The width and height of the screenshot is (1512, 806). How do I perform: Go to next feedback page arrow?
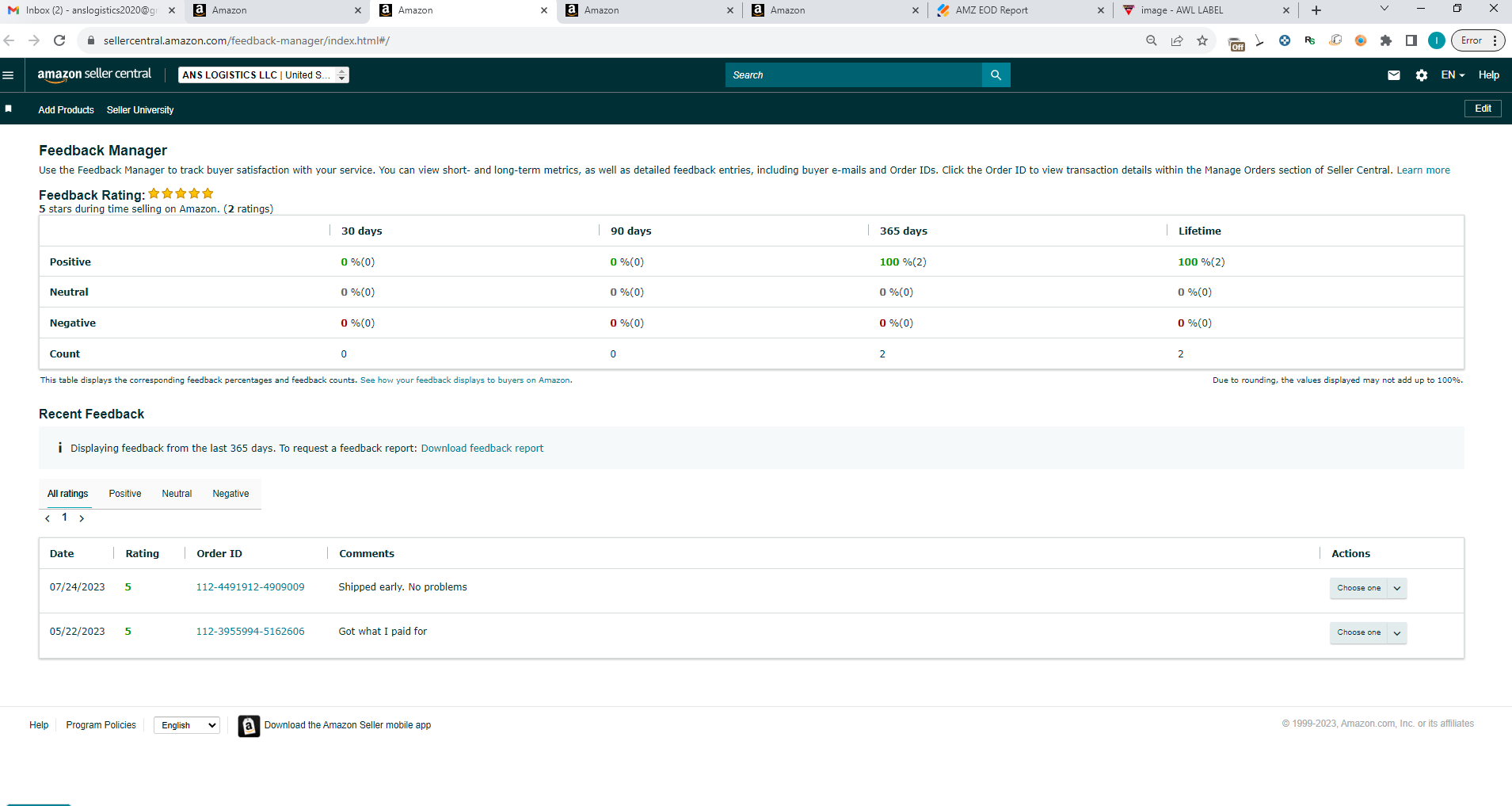click(82, 518)
